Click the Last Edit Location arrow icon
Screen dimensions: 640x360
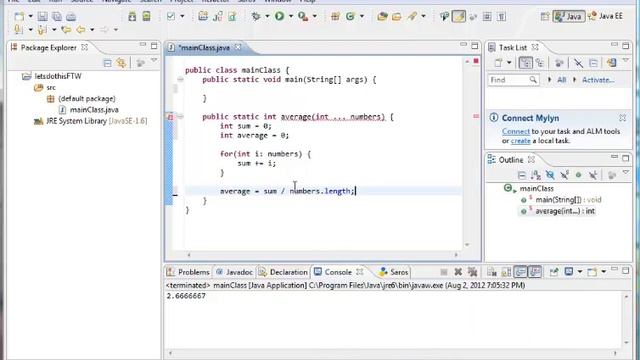66,29
